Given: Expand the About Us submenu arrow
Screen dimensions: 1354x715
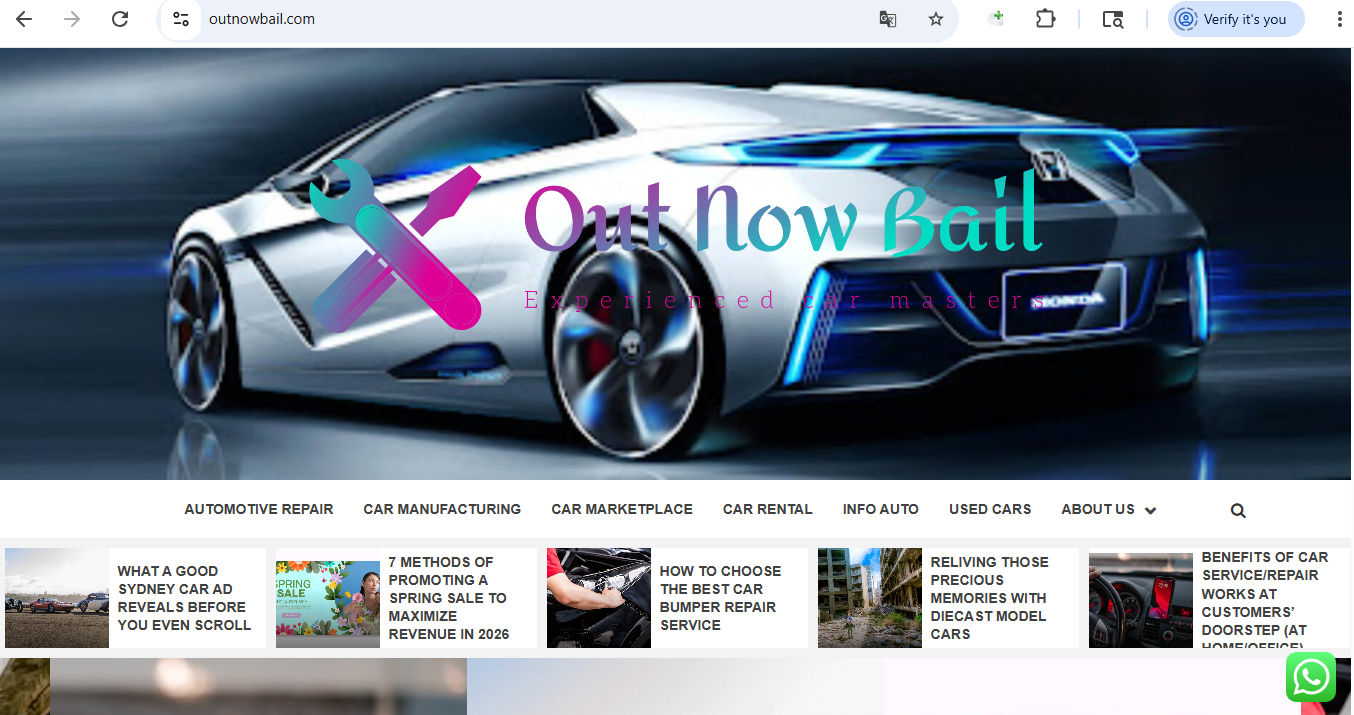Looking at the screenshot, I should pos(1150,510).
